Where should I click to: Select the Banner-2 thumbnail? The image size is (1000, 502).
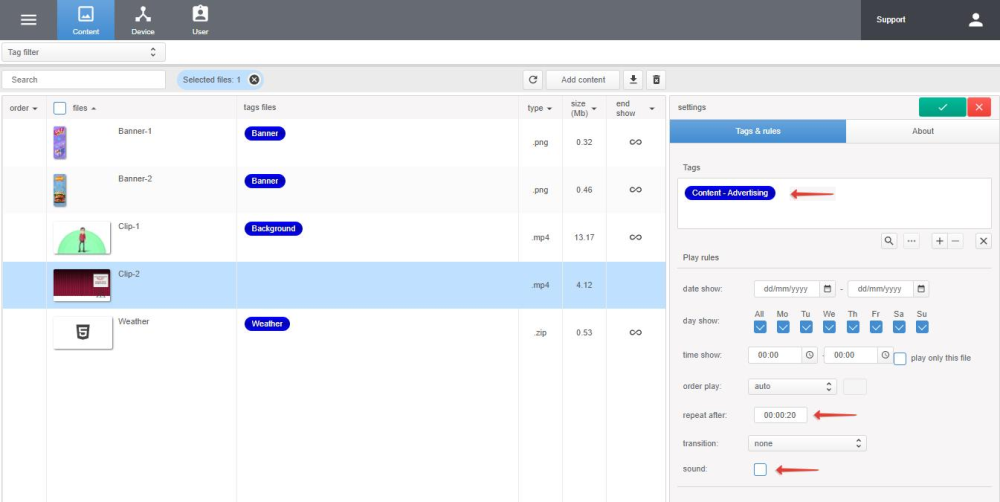60,191
